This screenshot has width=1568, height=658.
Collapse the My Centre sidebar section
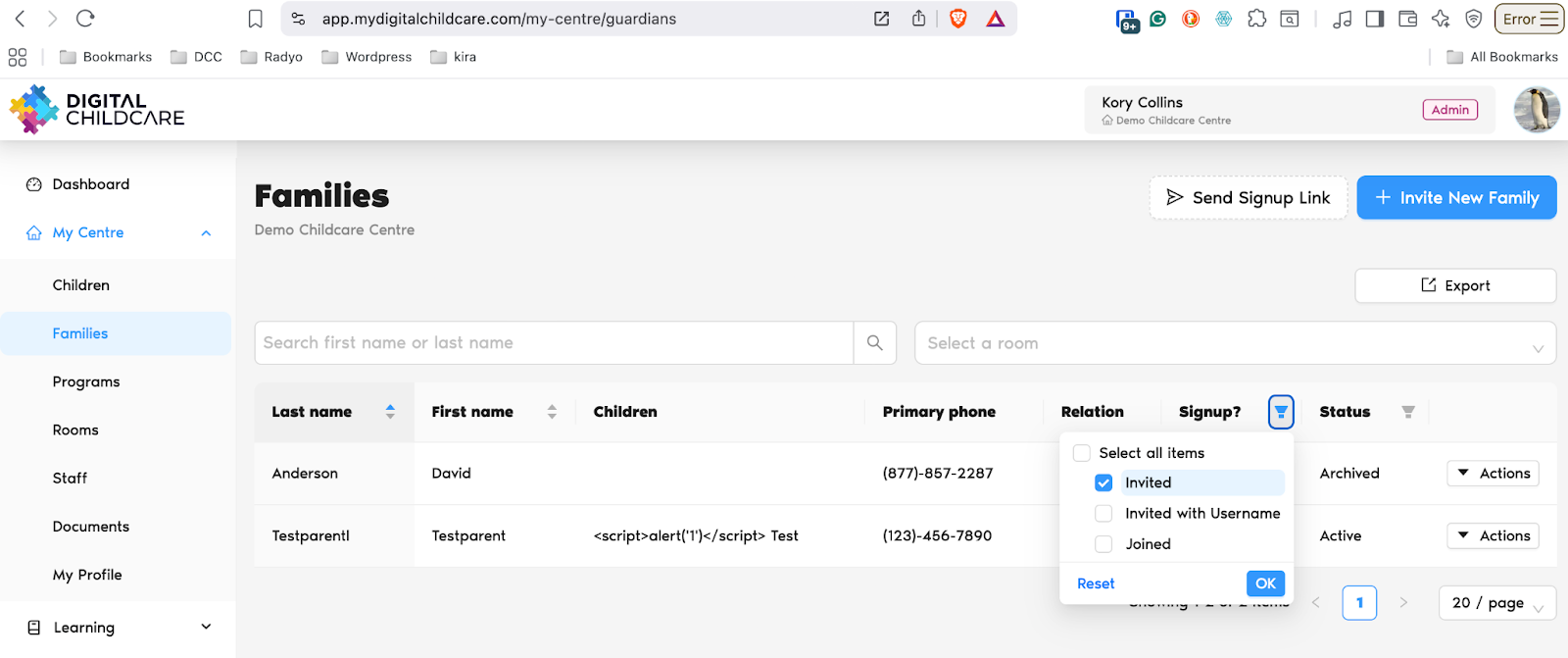(x=206, y=233)
